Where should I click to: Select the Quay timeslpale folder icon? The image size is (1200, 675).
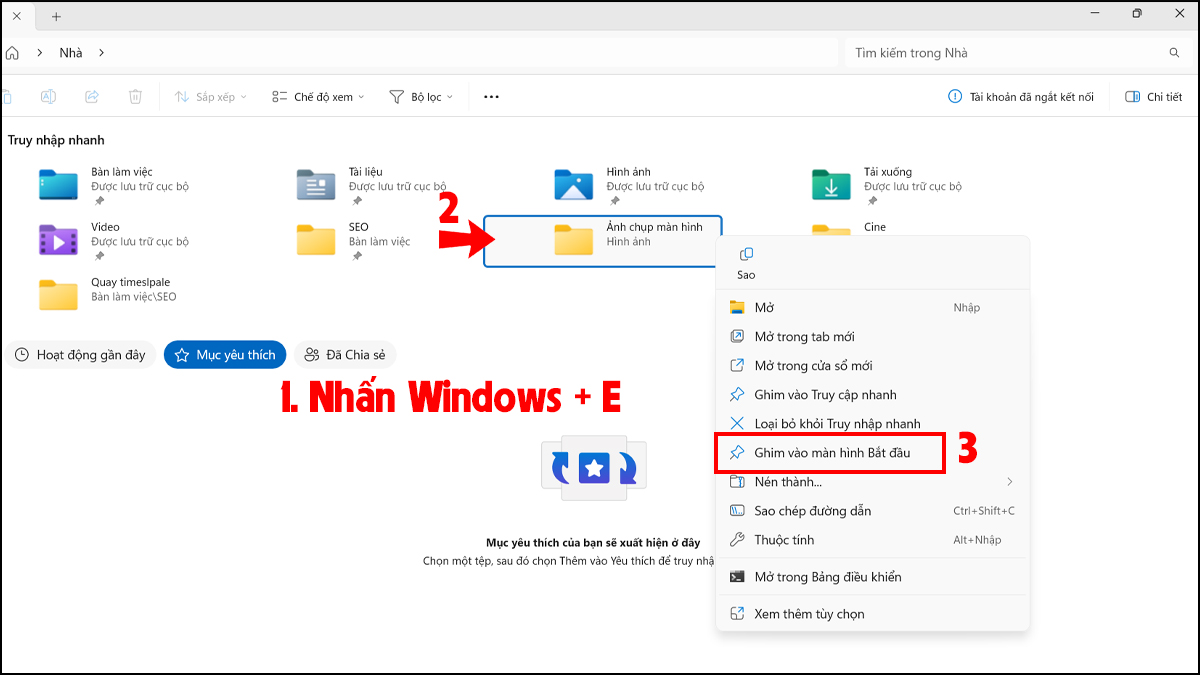(x=58, y=295)
